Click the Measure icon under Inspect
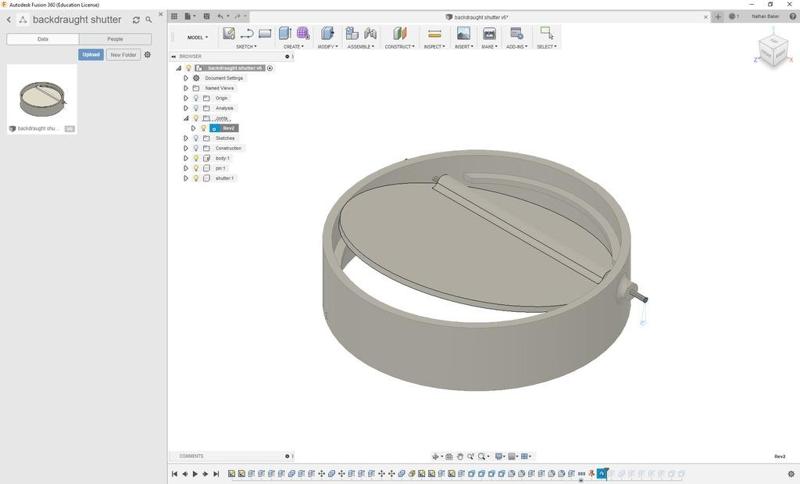Viewport: 800px width, 484px height. coord(434,34)
